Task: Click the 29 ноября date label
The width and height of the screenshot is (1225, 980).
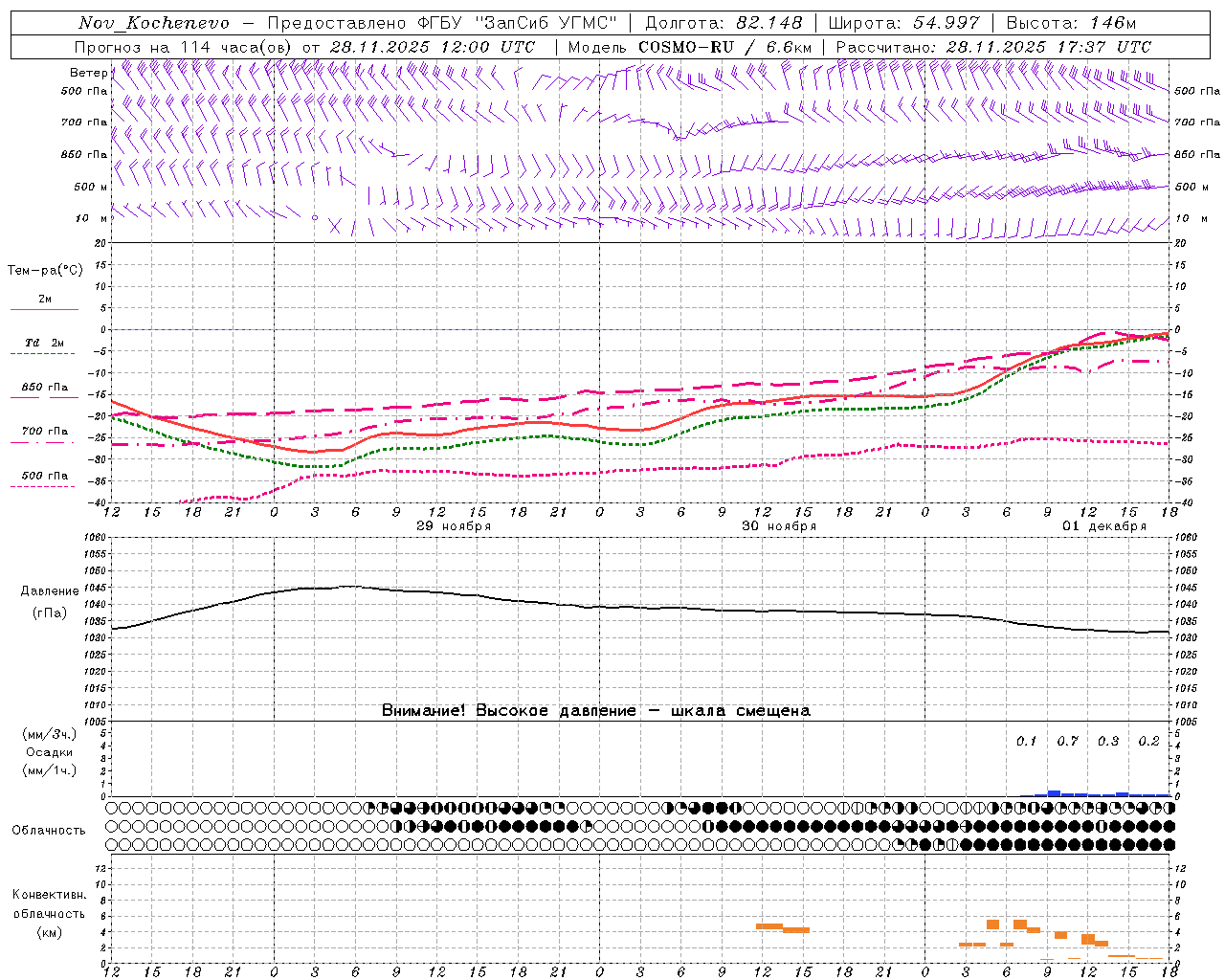Action: tap(454, 526)
